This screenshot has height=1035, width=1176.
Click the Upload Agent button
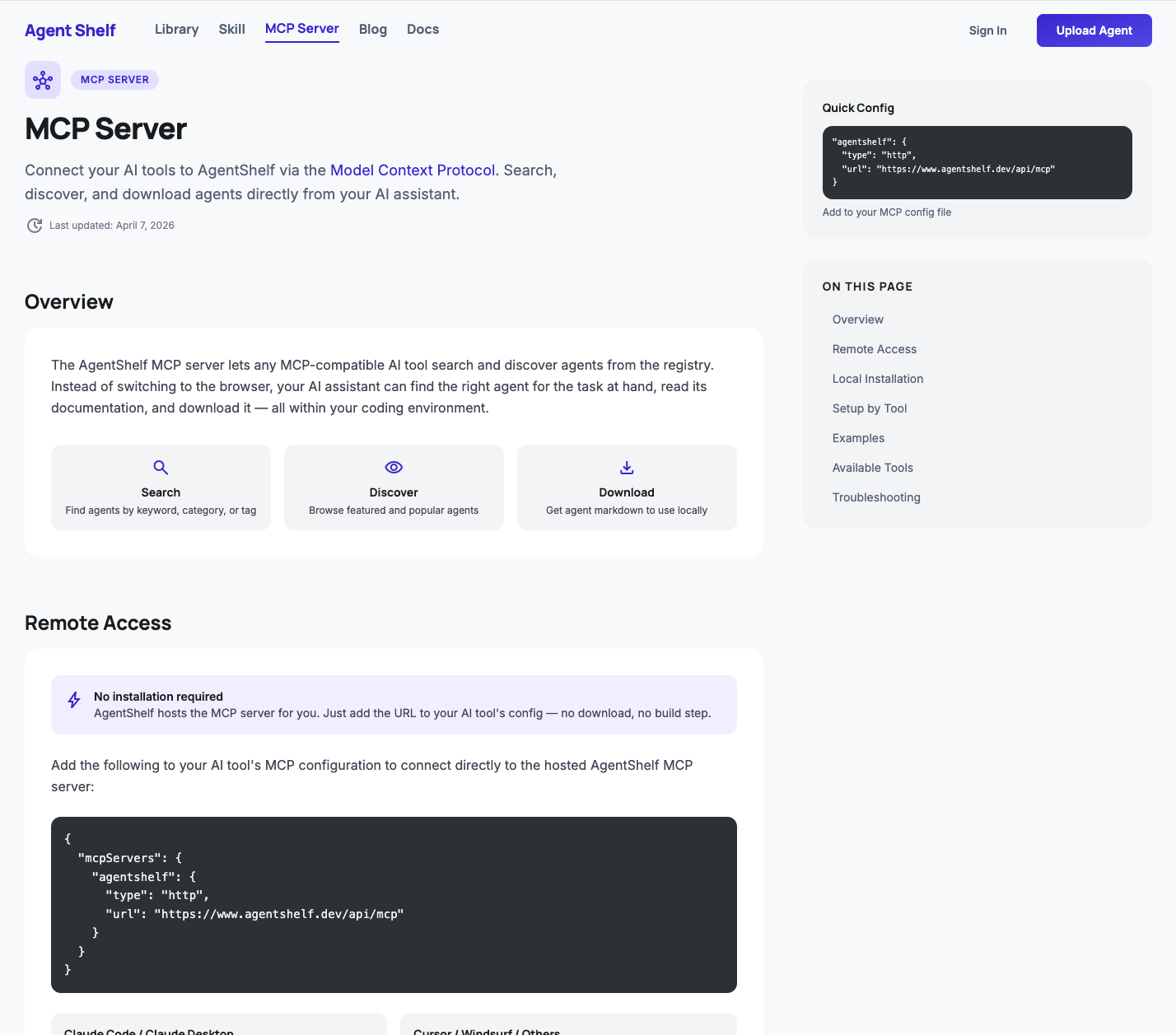coord(1094,30)
